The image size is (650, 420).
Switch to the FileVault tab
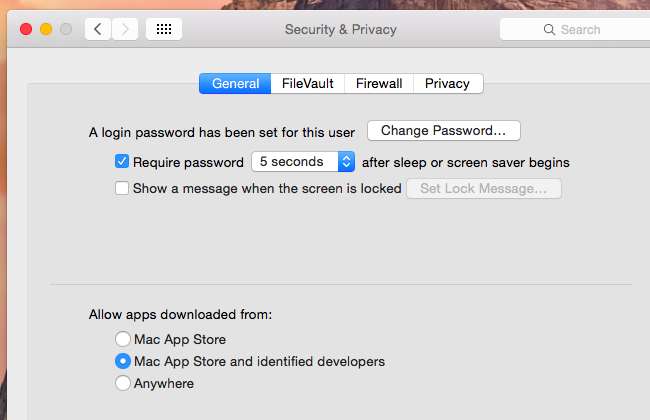308,84
